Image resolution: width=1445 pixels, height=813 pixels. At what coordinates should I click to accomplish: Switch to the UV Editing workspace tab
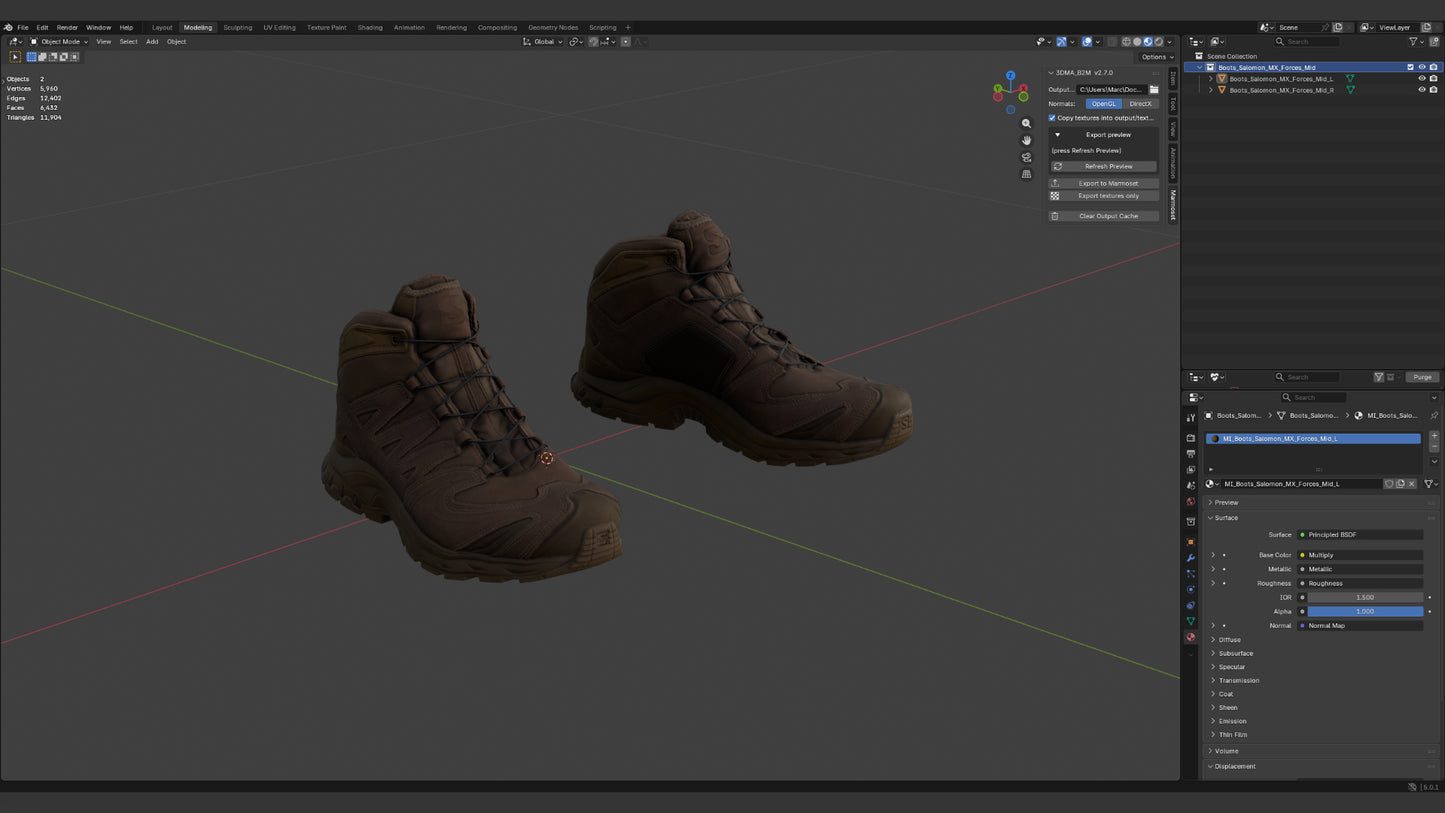(279, 27)
